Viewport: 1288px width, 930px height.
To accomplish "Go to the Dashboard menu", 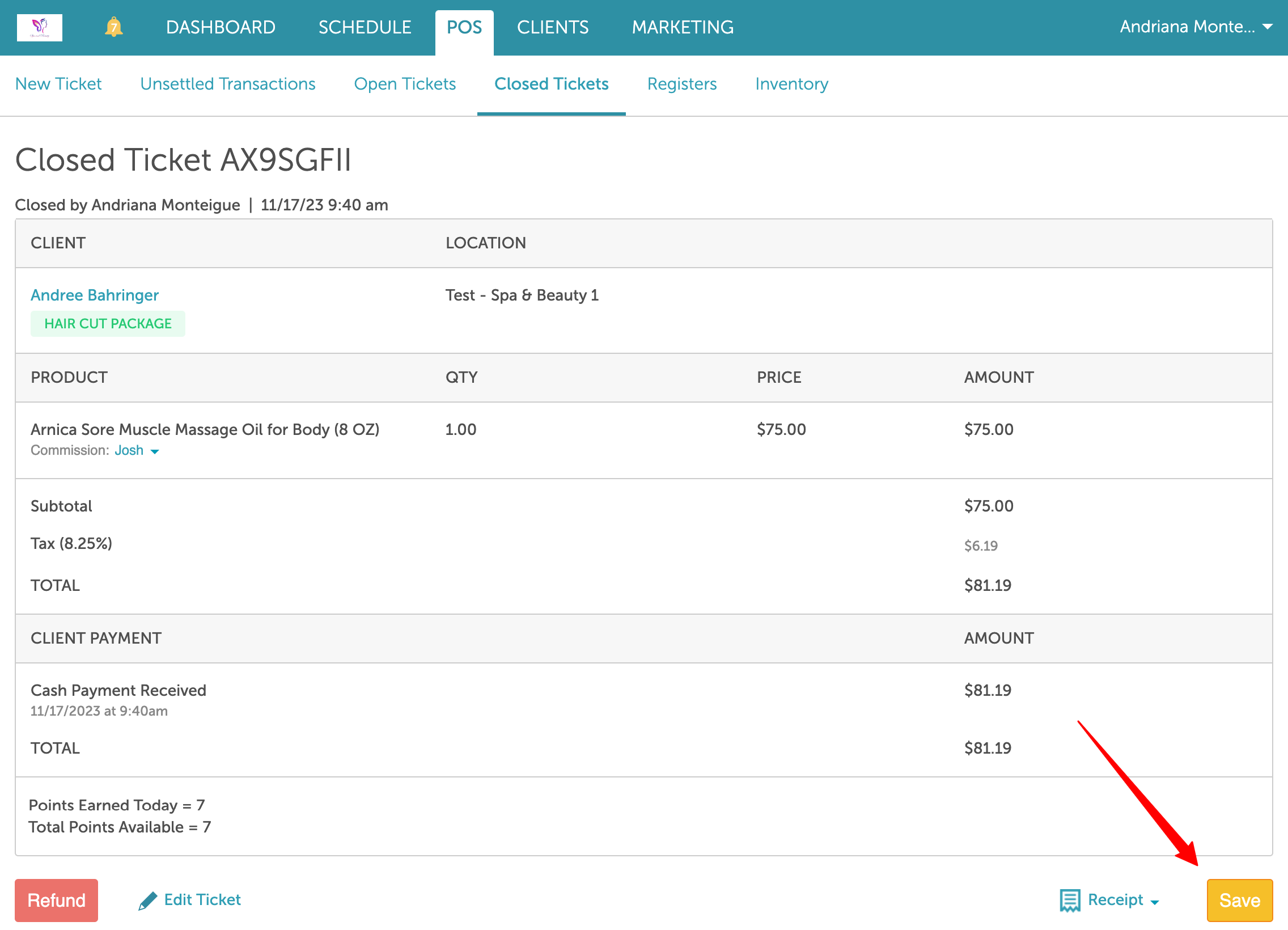I will click(221, 27).
